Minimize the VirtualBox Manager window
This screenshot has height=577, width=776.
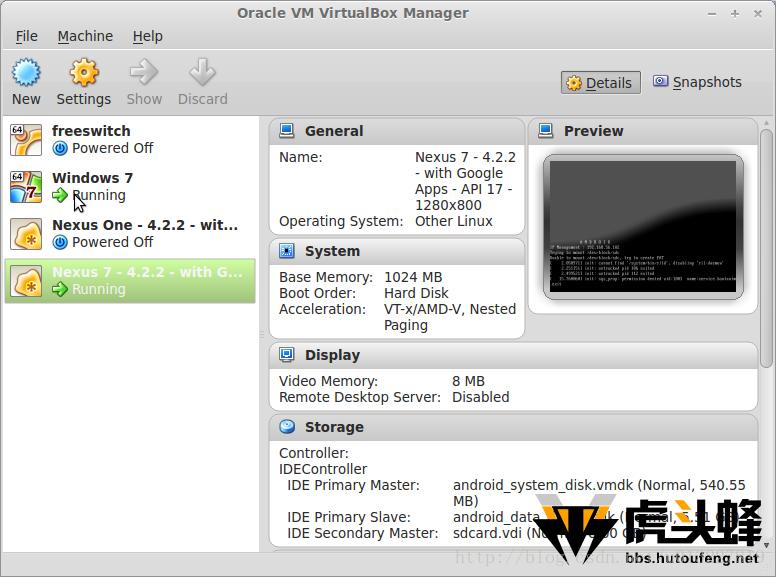[x=712, y=14]
